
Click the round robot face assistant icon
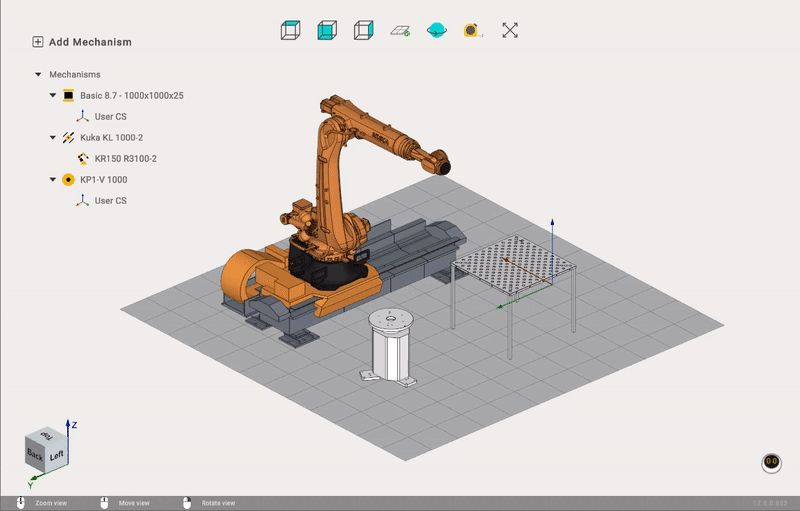coord(771,462)
